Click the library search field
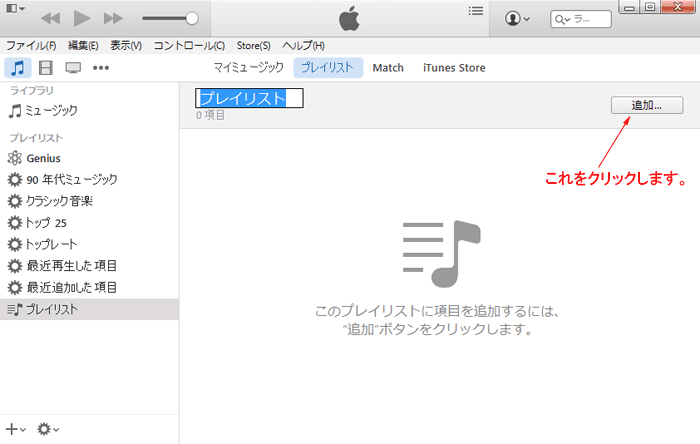Screen dimensions: 700x444 click(x=581, y=19)
